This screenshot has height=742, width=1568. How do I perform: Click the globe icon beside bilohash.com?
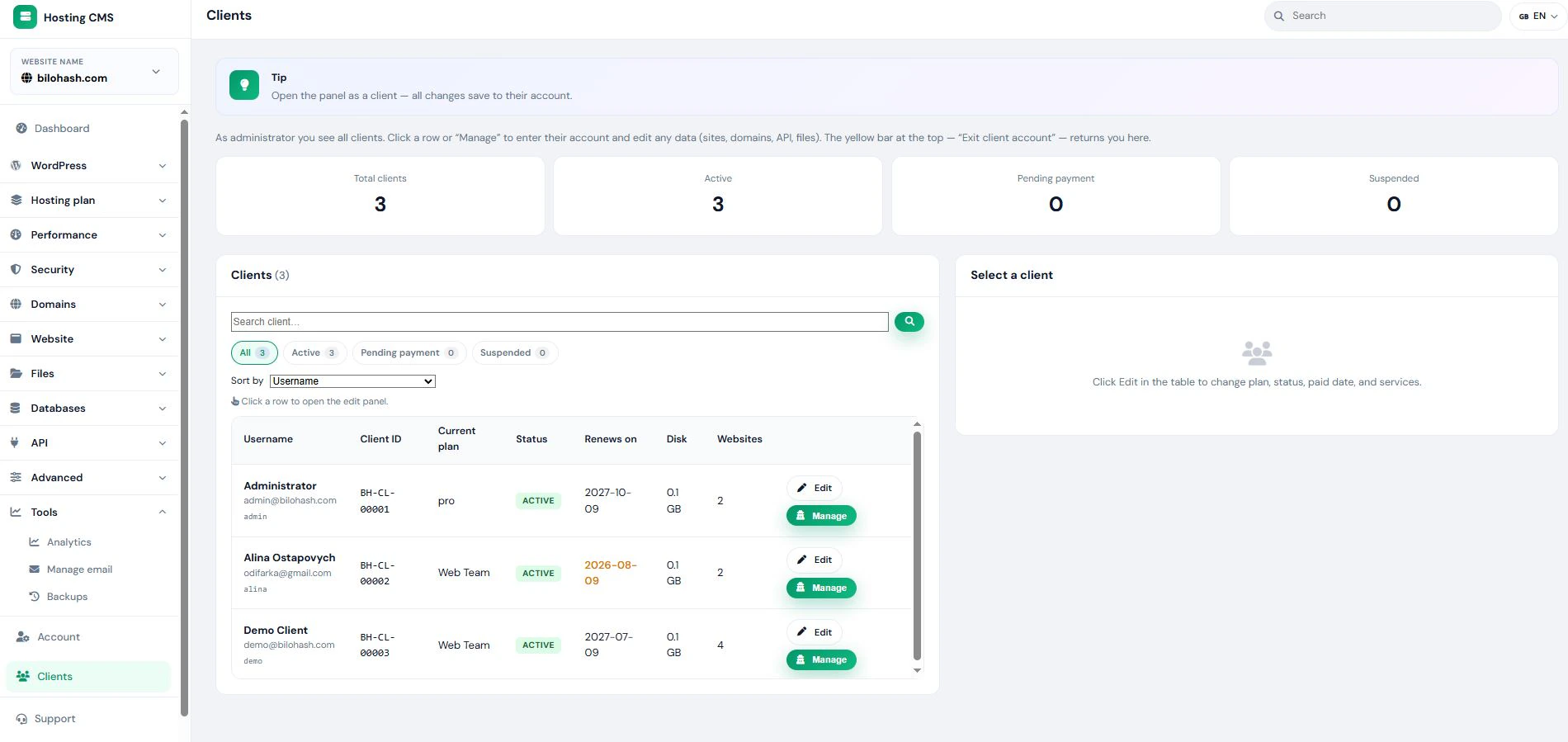(26, 78)
